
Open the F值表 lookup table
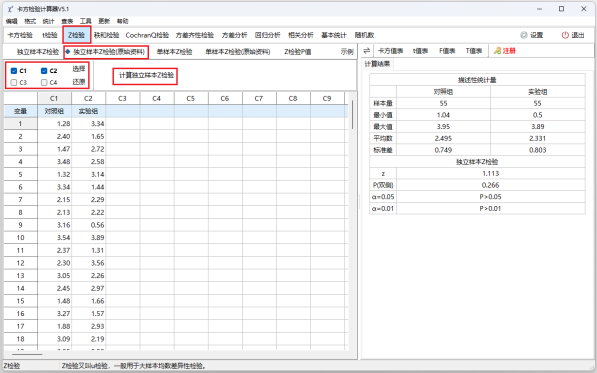(447, 51)
